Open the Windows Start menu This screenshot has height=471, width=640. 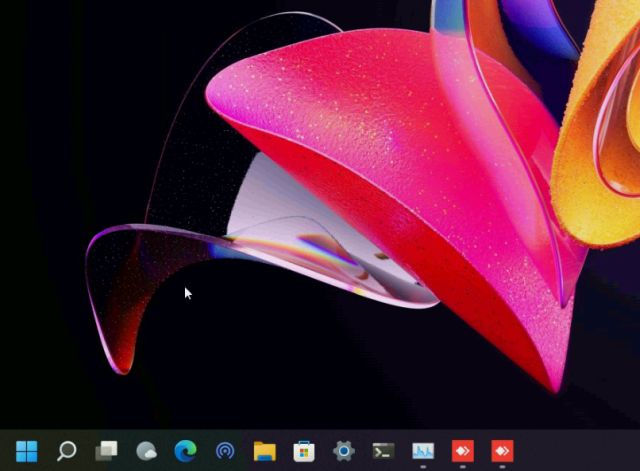click(x=27, y=451)
